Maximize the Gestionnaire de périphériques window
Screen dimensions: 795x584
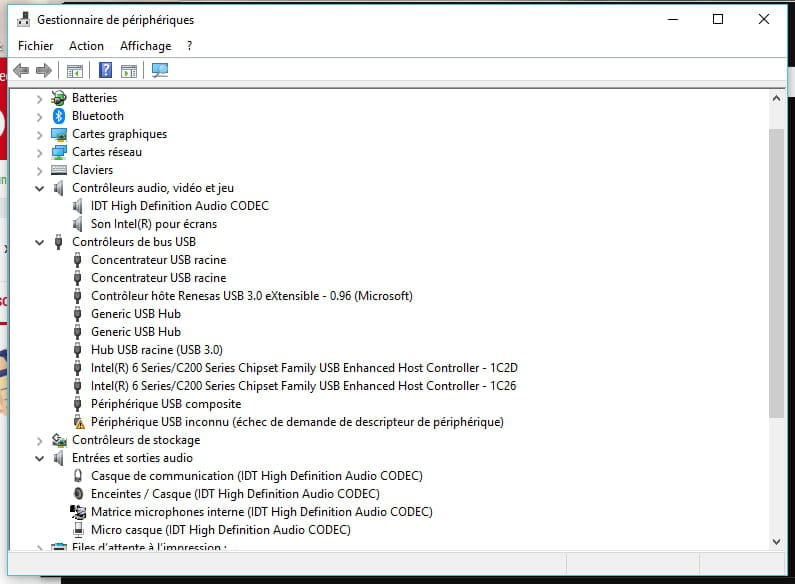coord(718,19)
